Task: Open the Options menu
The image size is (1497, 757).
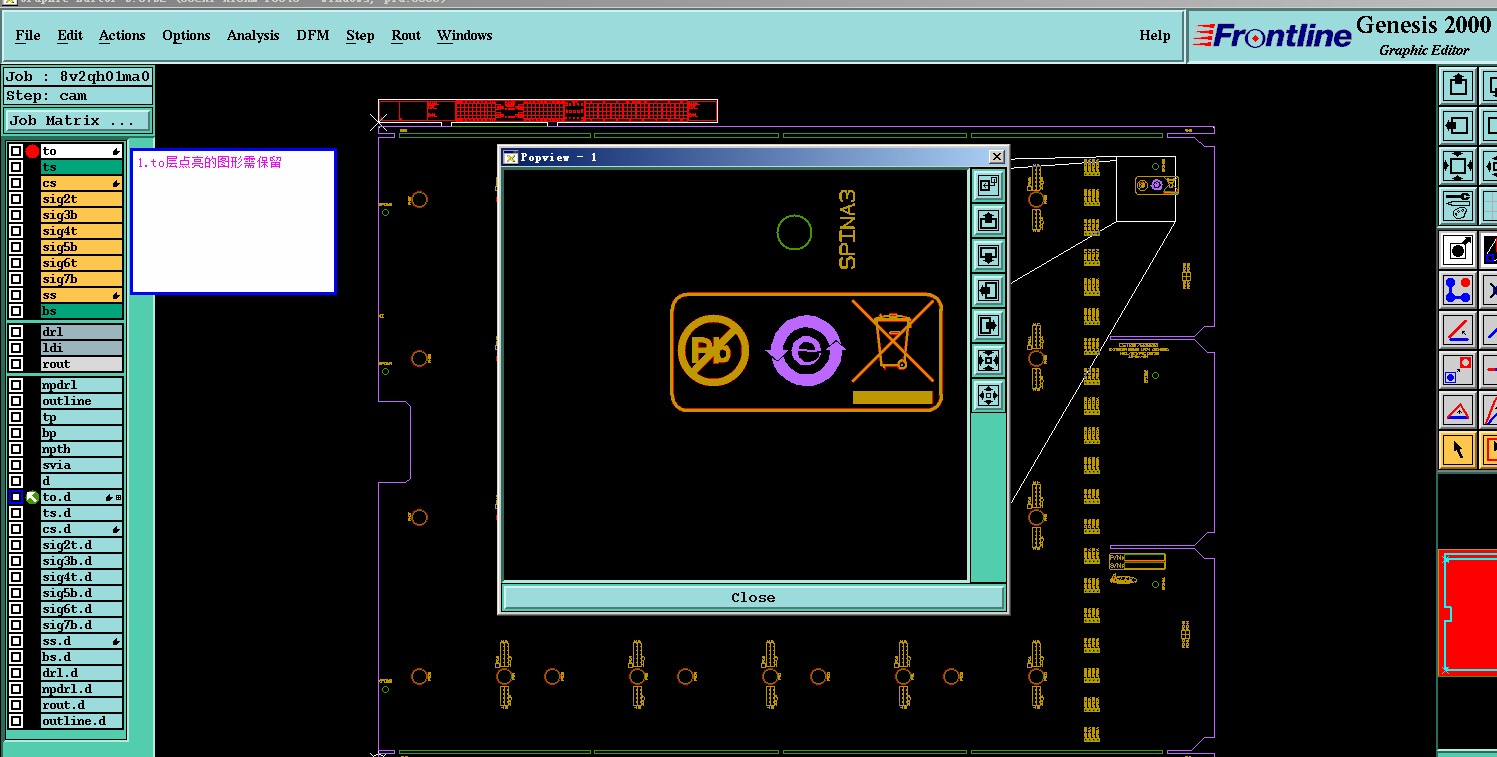Action: click(186, 35)
